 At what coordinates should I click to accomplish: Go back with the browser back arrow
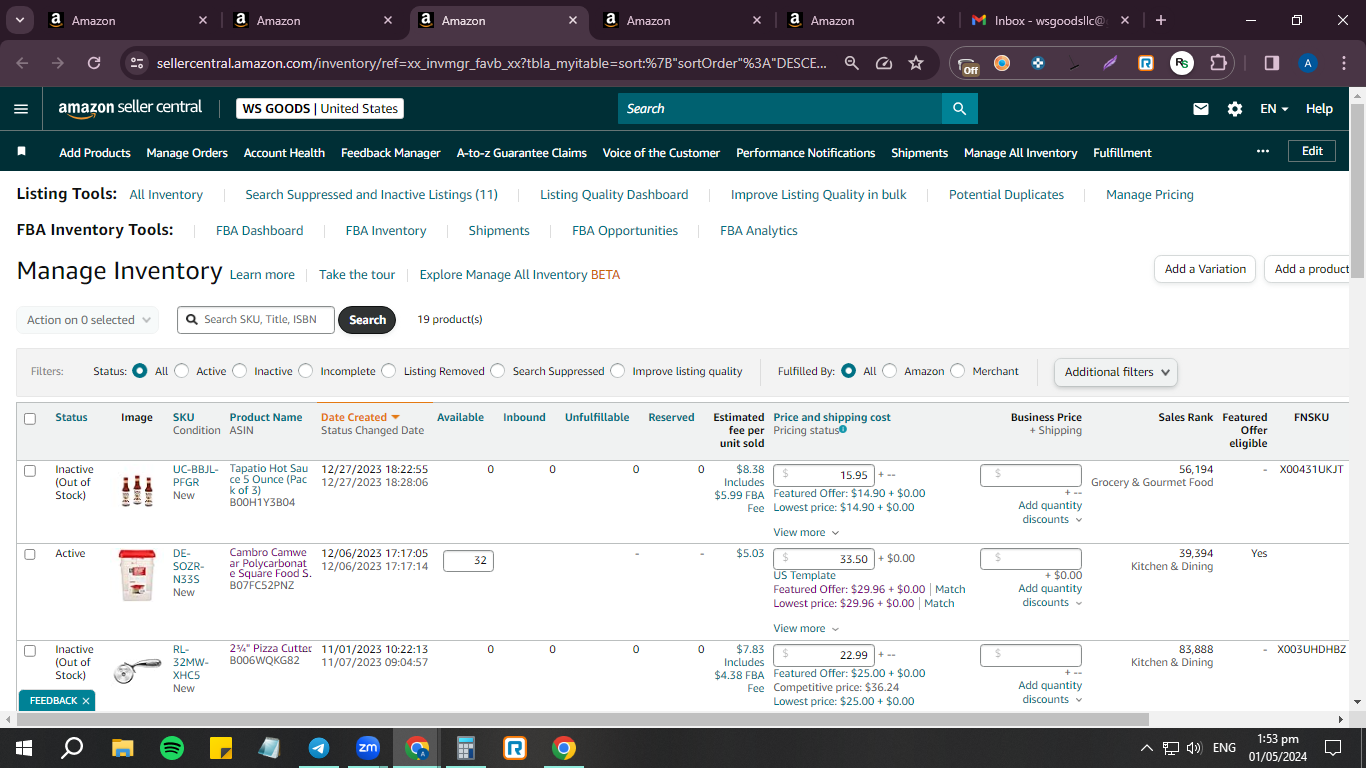22,63
